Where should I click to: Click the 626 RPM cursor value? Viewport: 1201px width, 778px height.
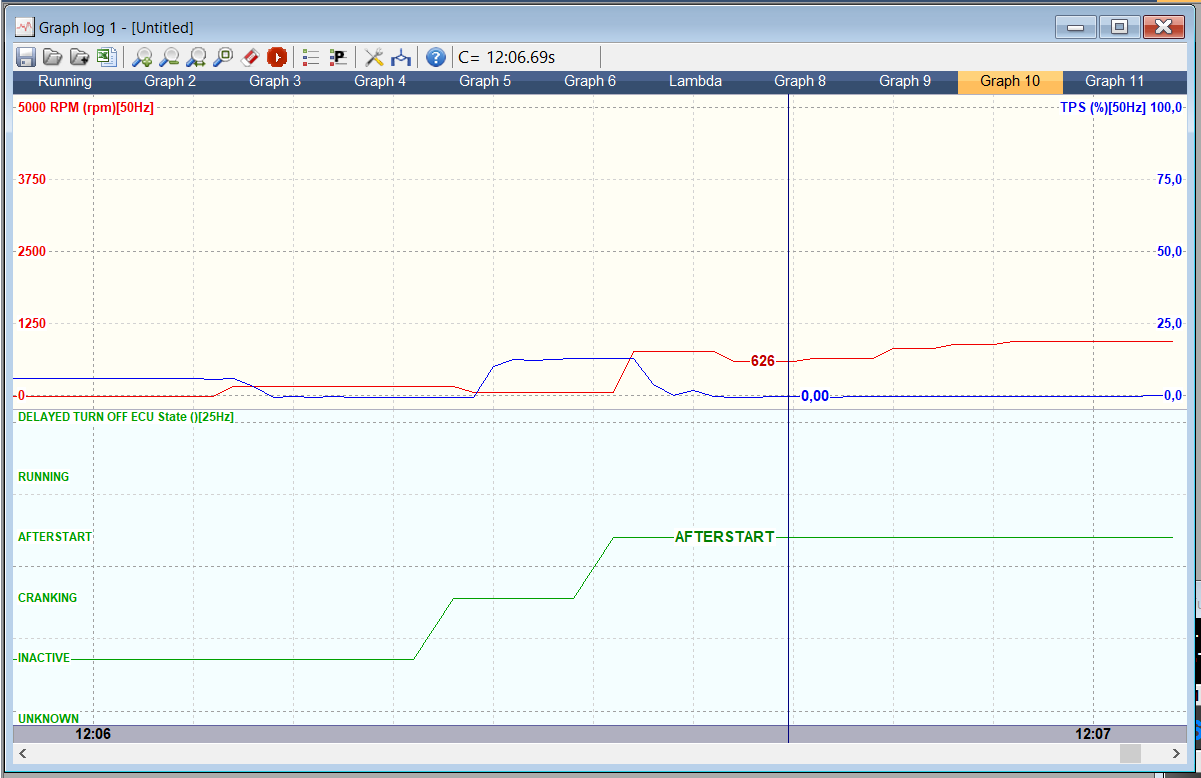763,361
